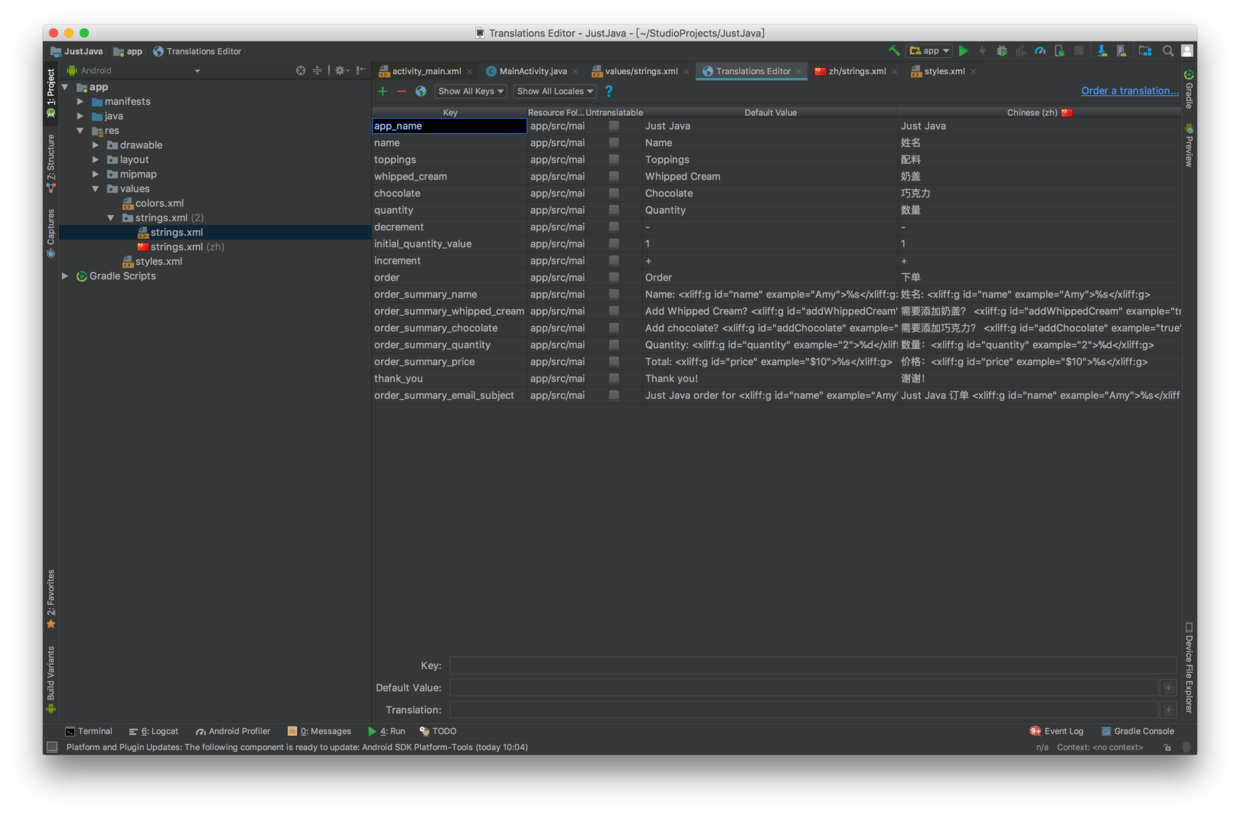Open Android Profiler in the bottom bar
The width and height of the screenshot is (1240, 816).
tap(233, 731)
